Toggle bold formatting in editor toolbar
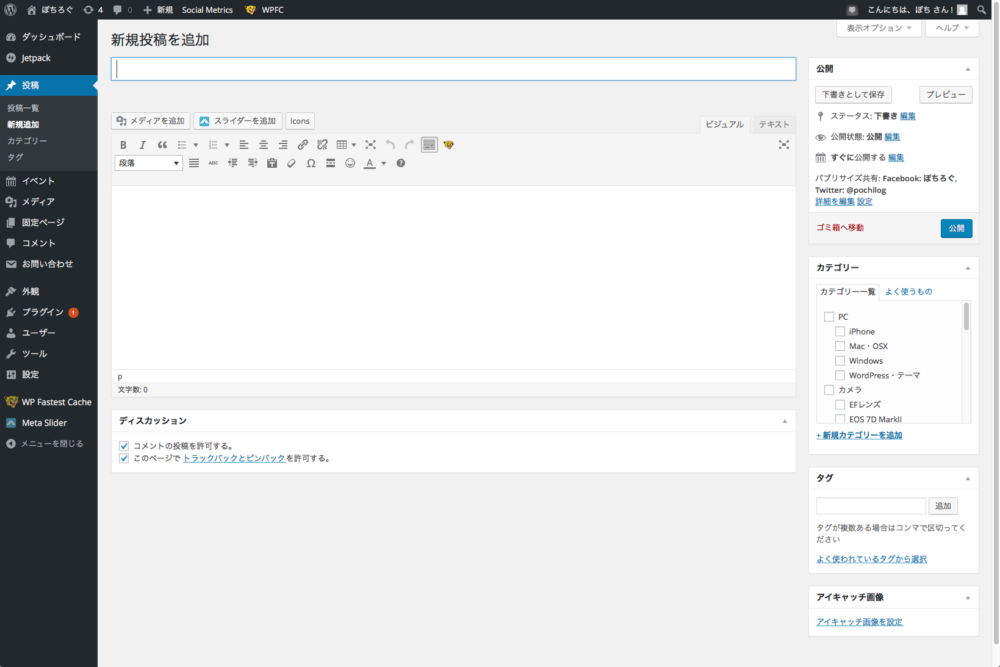The width and height of the screenshot is (1000, 667). click(x=123, y=145)
